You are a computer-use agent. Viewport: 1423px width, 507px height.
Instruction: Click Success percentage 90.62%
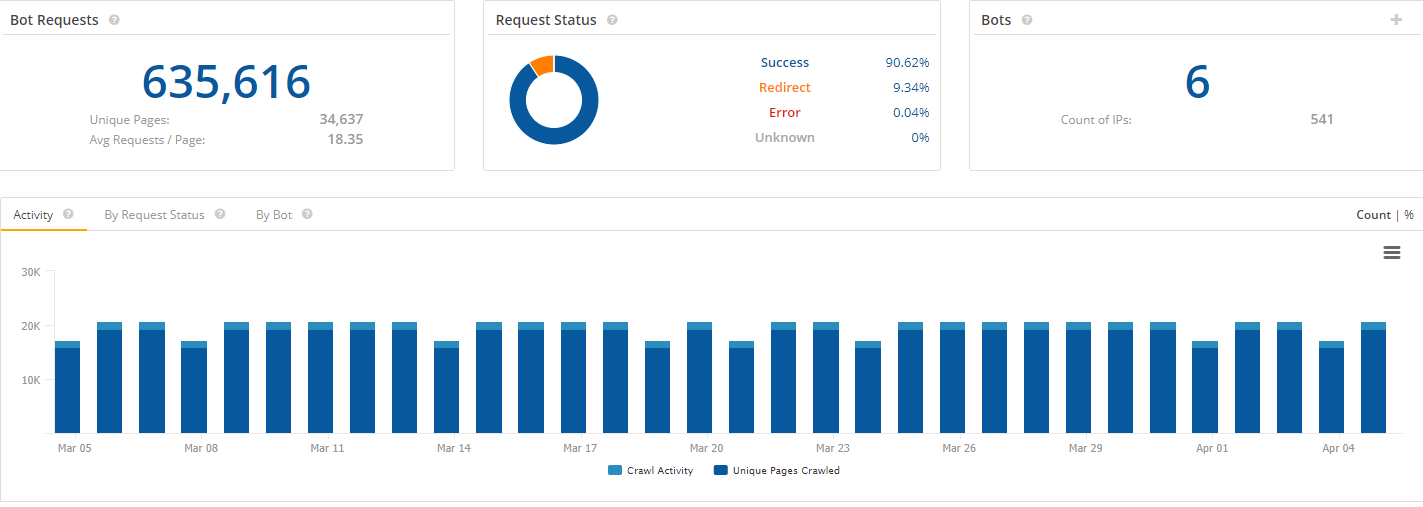(x=907, y=63)
